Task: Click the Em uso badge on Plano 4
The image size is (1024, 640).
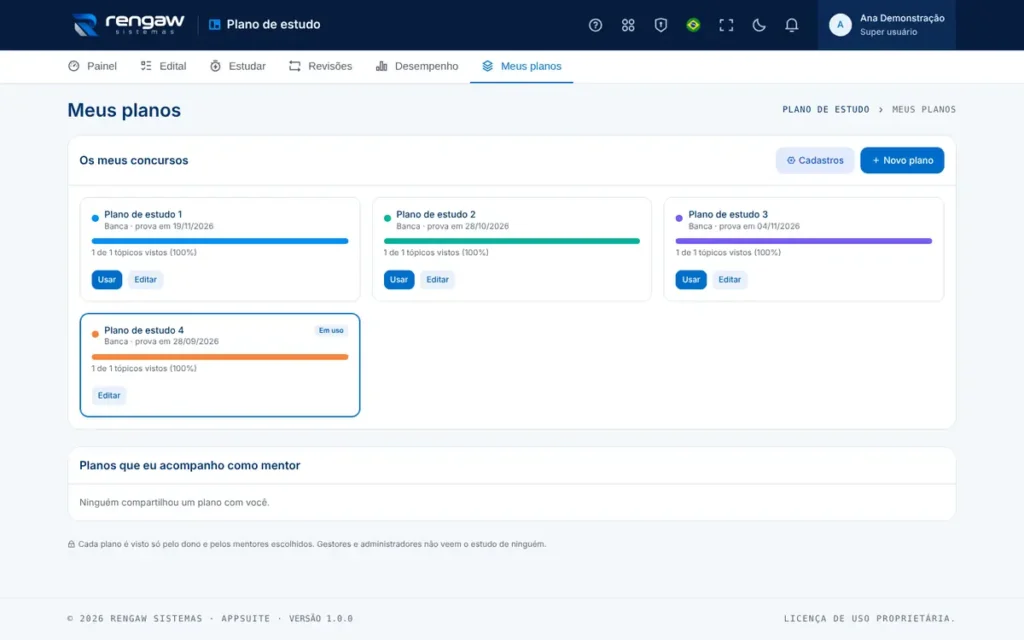Action: click(330, 330)
